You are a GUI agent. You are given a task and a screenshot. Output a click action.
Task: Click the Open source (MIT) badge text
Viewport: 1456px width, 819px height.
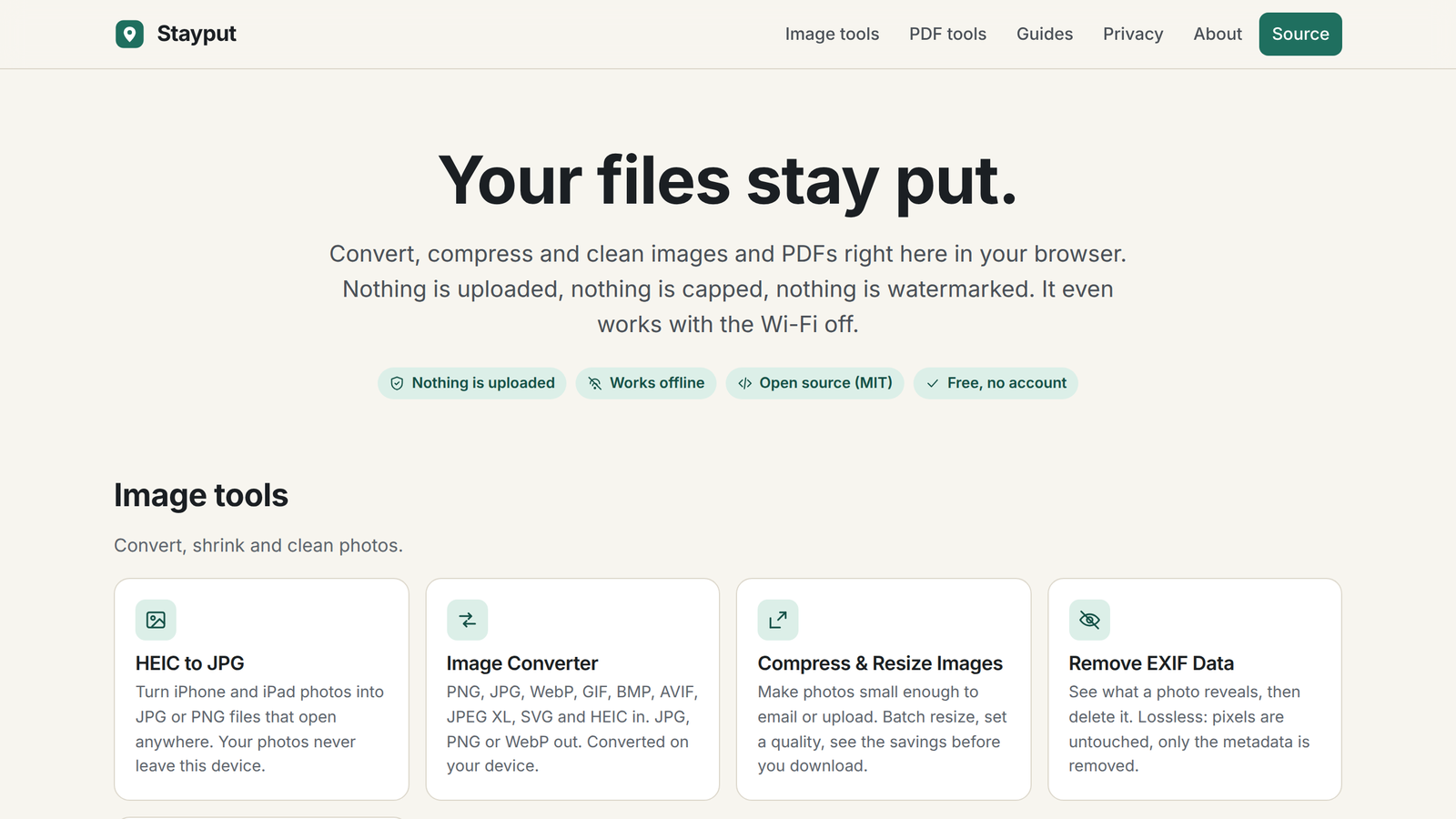pyautogui.click(x=826, y=383)
